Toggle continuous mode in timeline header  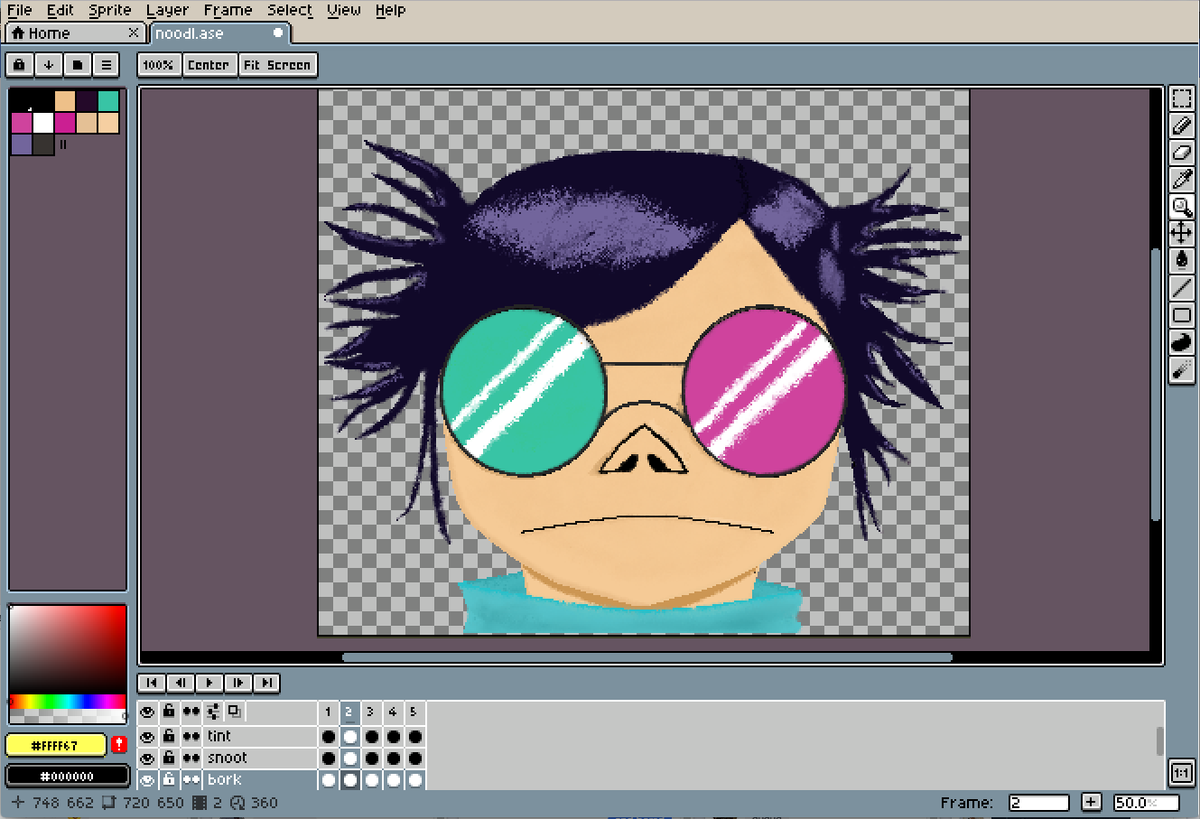tap(191, 712)
